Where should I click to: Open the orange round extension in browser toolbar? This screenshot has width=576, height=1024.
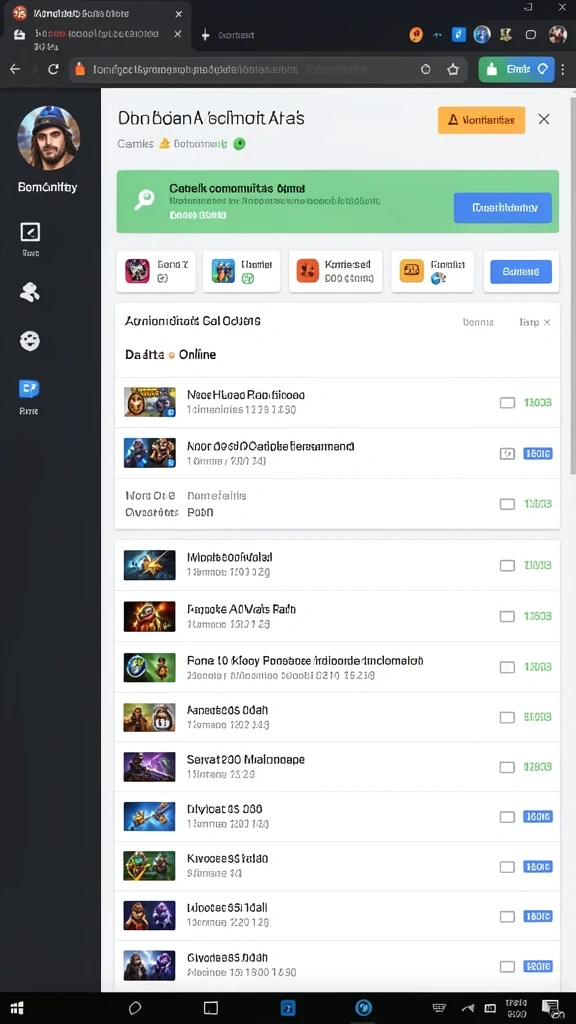[x=416, y=35]
